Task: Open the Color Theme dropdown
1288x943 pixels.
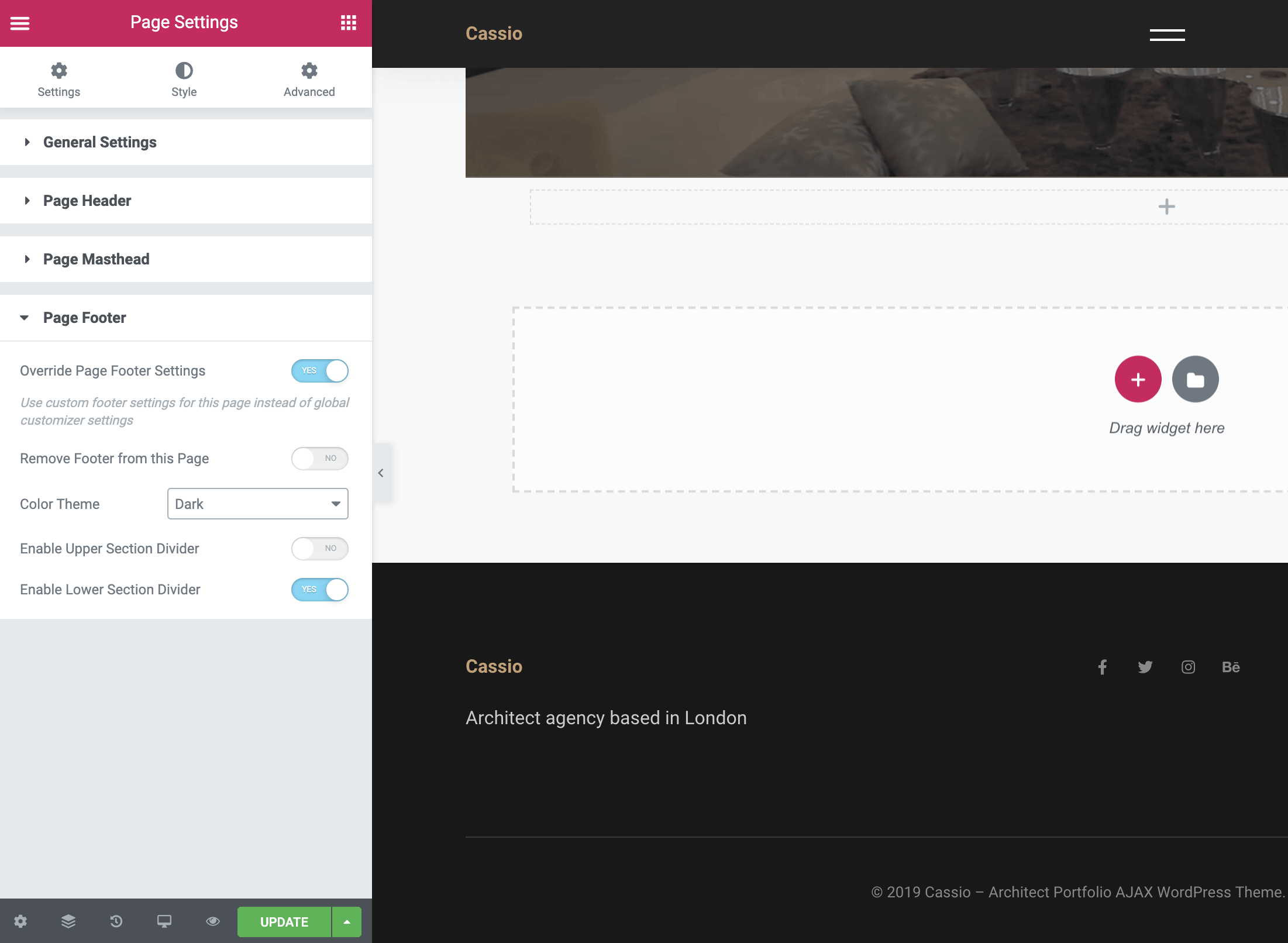Action: pyautogui.click(x=257, y=504)
